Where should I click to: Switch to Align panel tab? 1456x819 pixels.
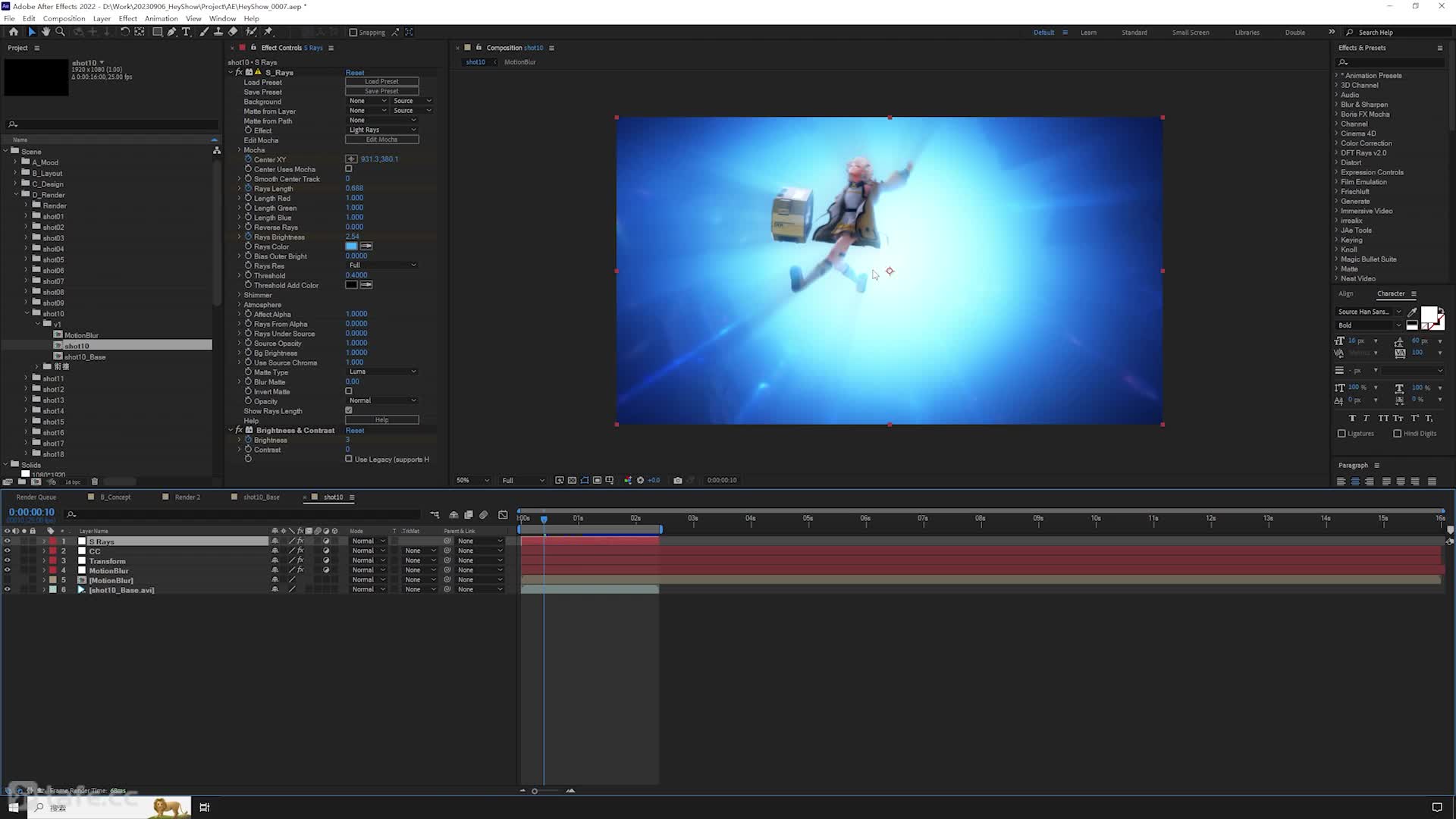pos(1345,293)
